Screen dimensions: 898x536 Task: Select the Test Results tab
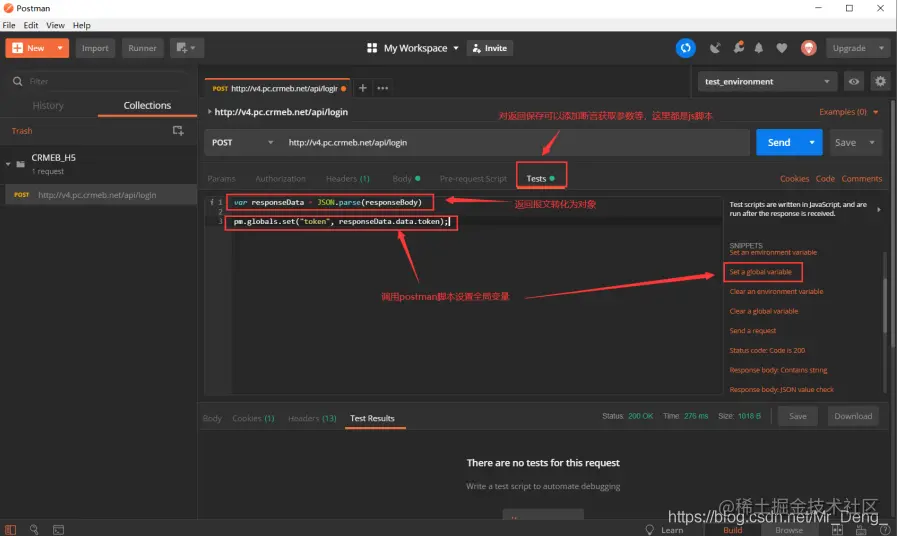372,419
